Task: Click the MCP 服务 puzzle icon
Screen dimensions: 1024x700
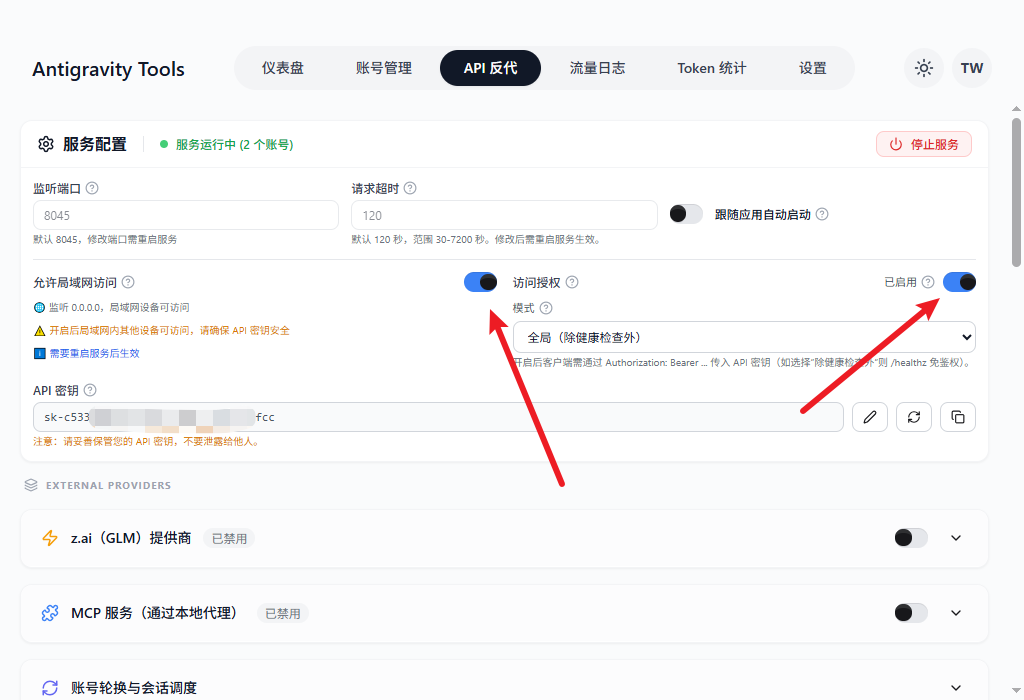Action: pos(50,613)
